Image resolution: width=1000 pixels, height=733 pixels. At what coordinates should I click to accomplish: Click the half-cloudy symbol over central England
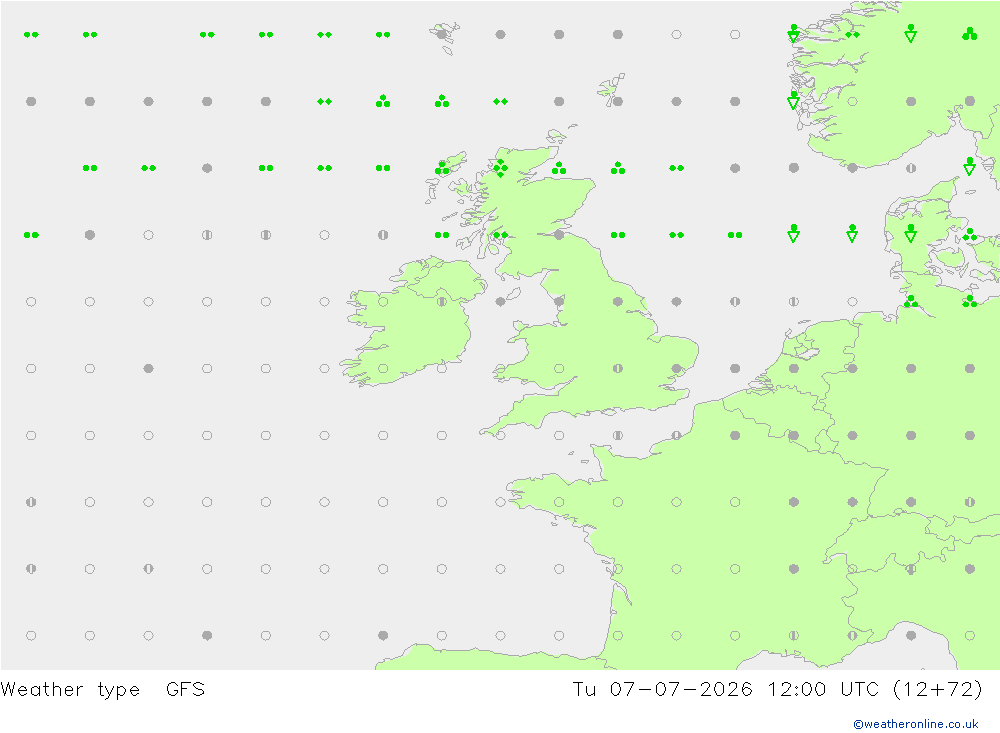[618, 369]
